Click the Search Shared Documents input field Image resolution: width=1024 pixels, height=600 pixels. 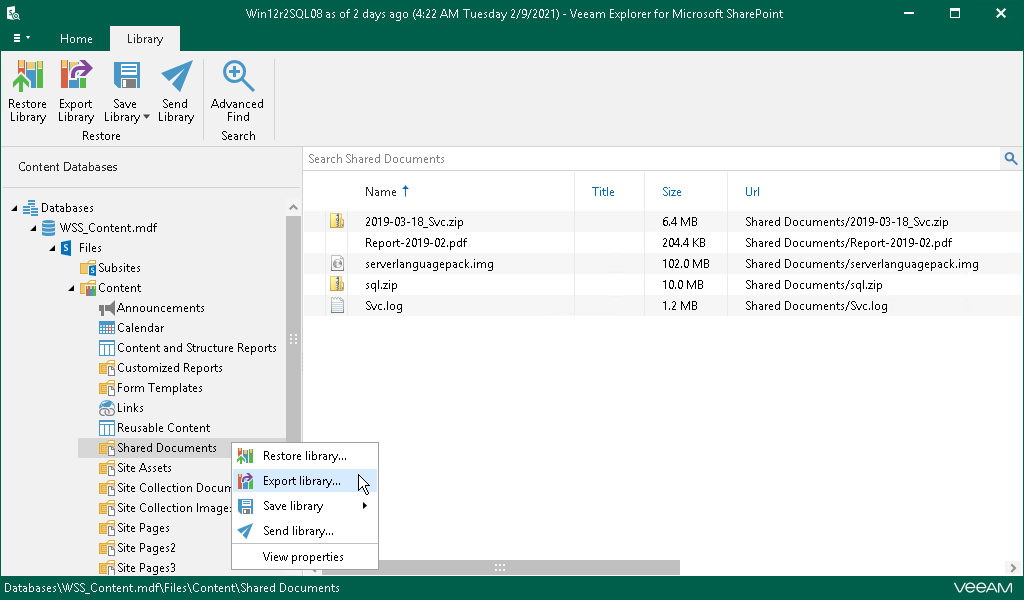coord(652,159)
